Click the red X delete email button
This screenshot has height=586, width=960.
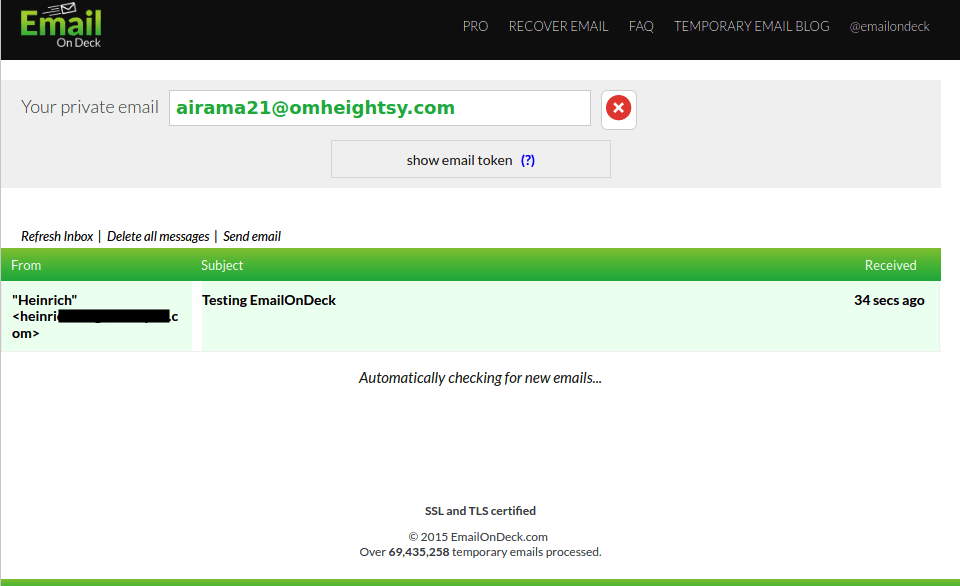(x=618, y=109)
